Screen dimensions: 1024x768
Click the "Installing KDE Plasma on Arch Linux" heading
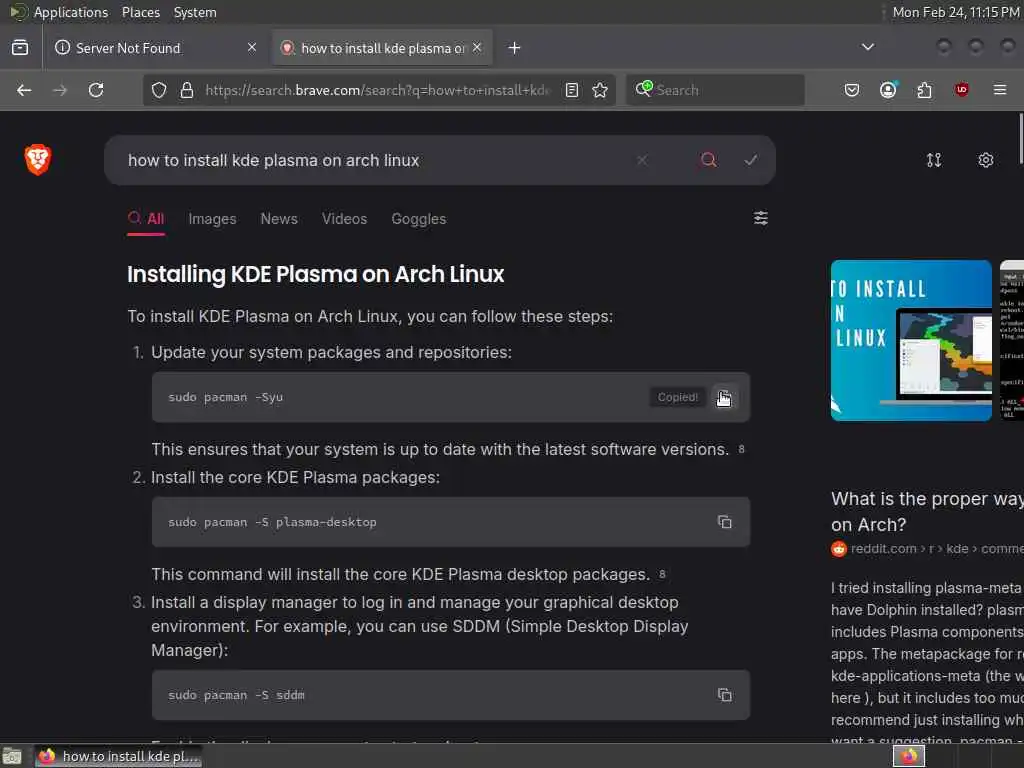tap(315, 274)
